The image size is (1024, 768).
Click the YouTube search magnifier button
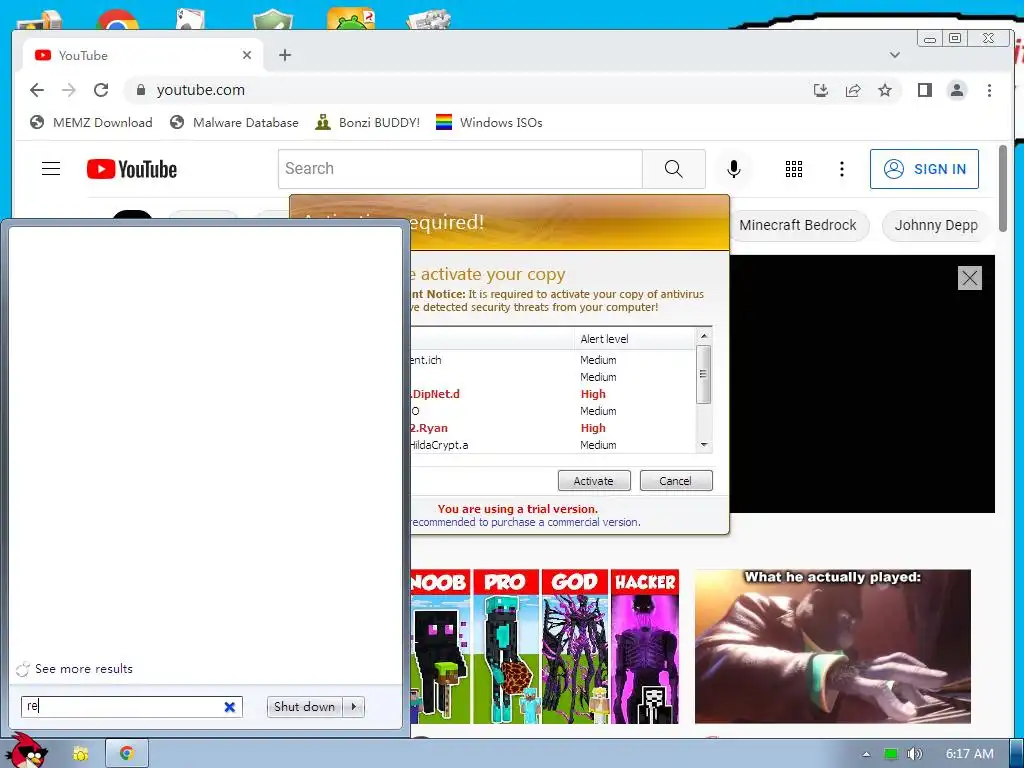tap(673, 169)
